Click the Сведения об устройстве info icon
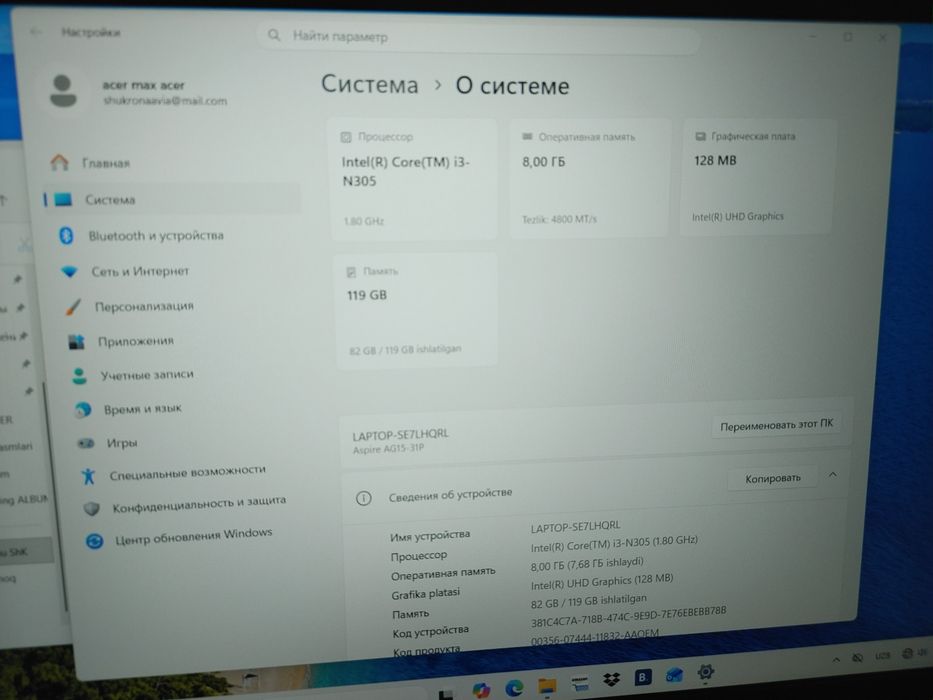The width and height of the screenshot is (933, 700). [363, 498]
